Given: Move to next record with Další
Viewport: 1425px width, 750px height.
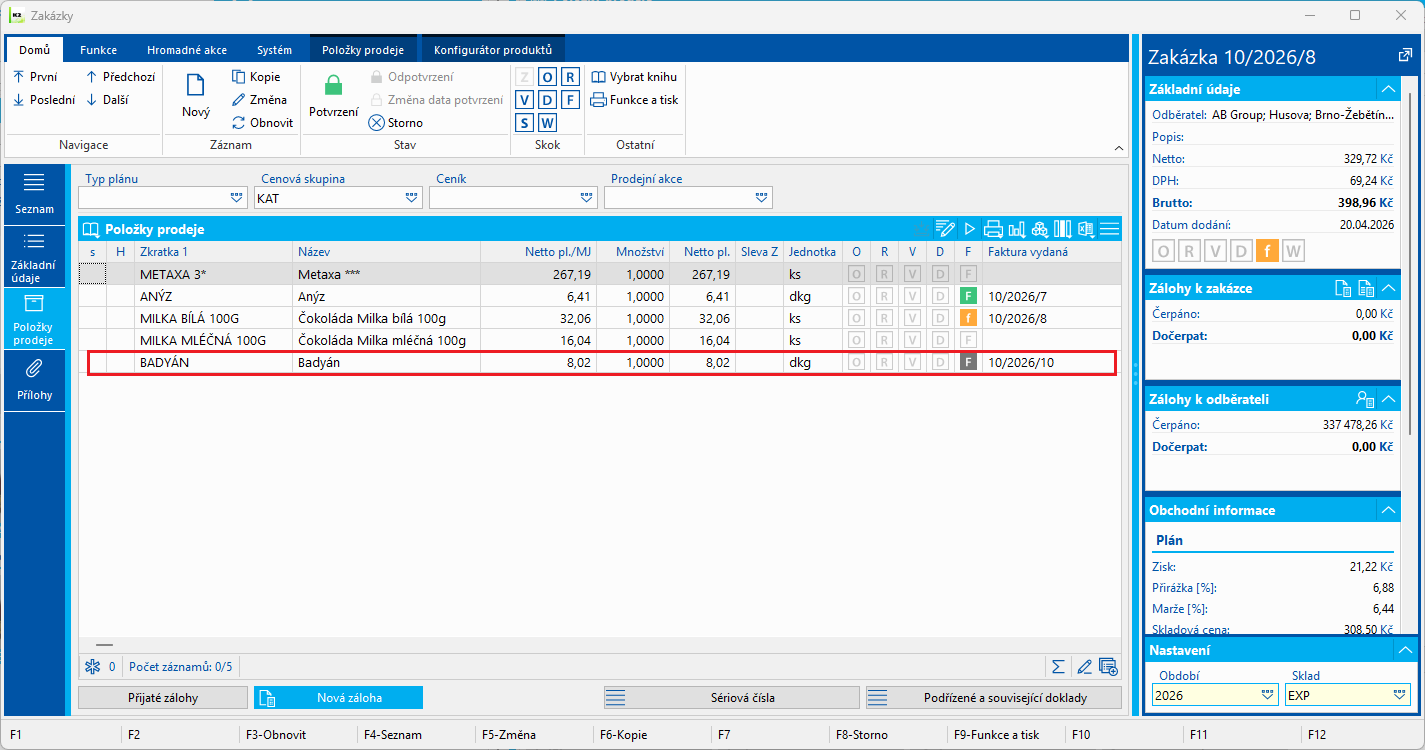Looking at the screenshot, I should coord(107,100).
